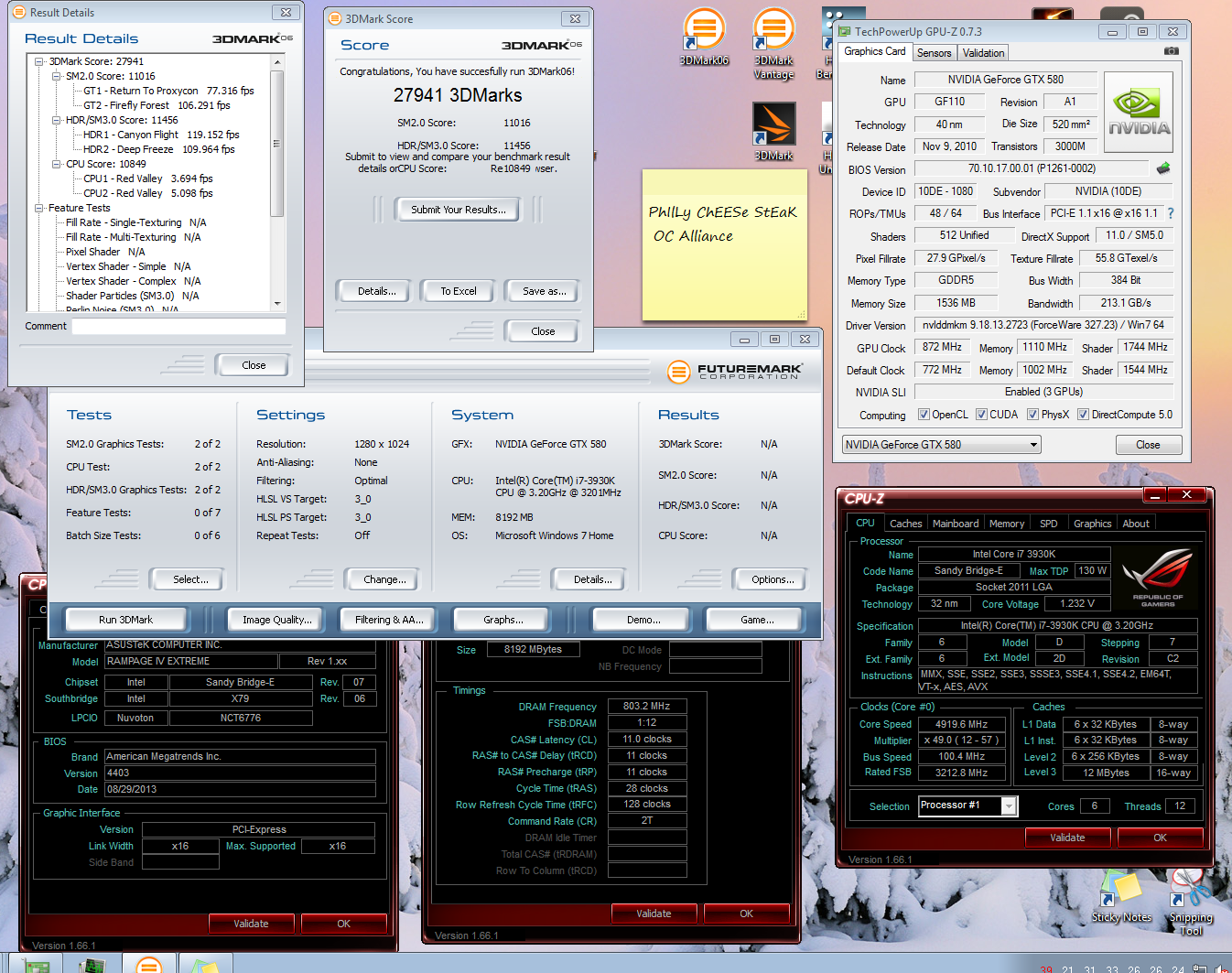Open the Snipping Tool desktop icon
The image size is (1232, 973).
click(1191, 901)
